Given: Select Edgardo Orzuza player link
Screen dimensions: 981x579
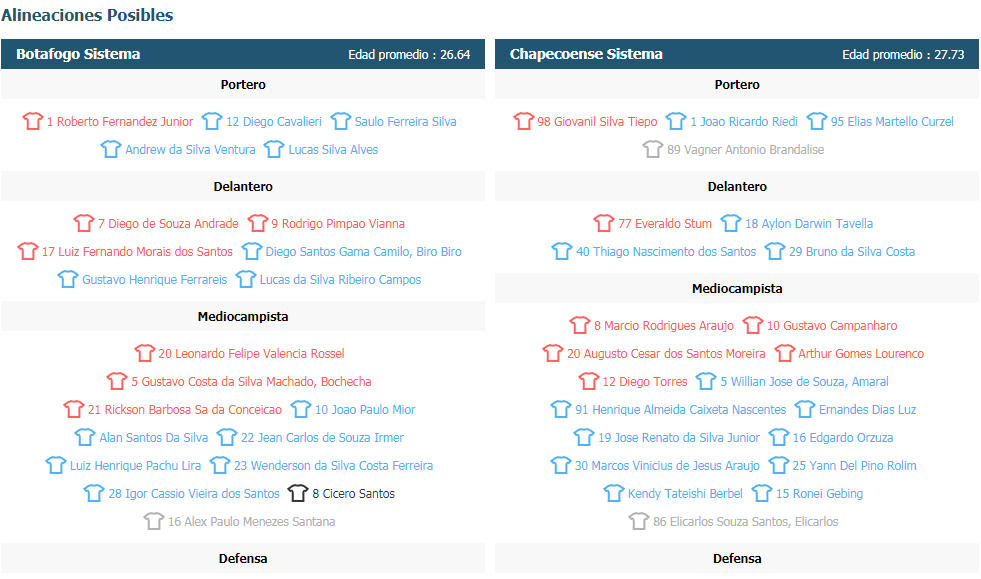Looking at the screenshot, I should point(843,438).
